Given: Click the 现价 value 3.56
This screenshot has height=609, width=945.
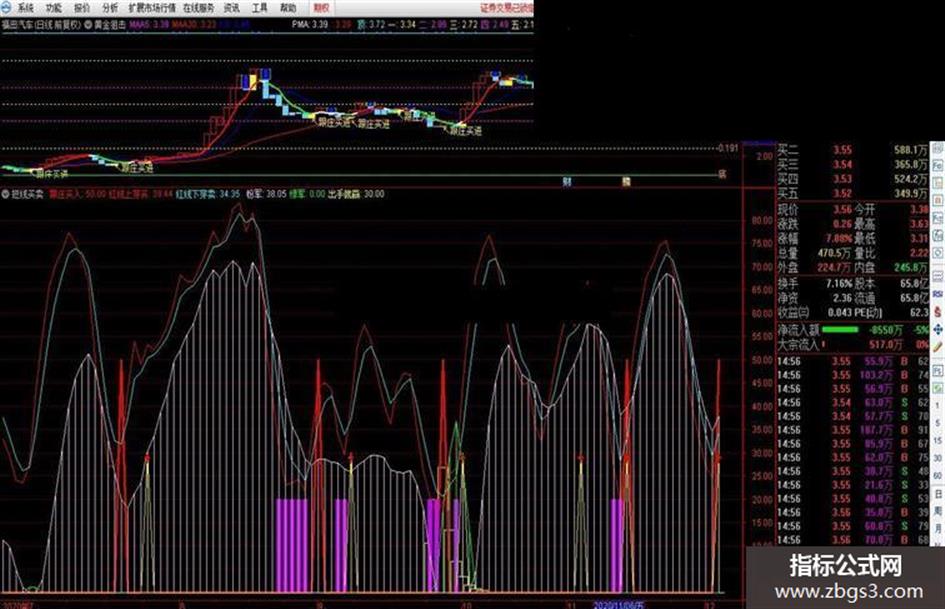Looking at the screenshot, I should point(842,209).
